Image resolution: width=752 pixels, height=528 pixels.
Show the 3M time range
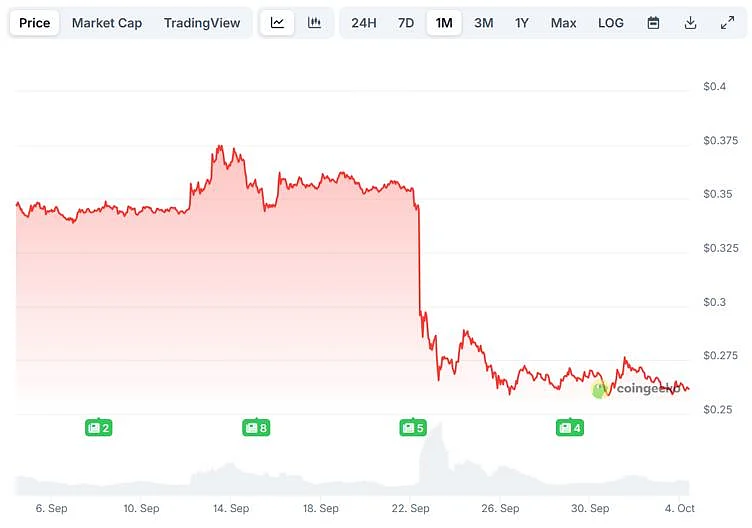[x=484, y=23]
